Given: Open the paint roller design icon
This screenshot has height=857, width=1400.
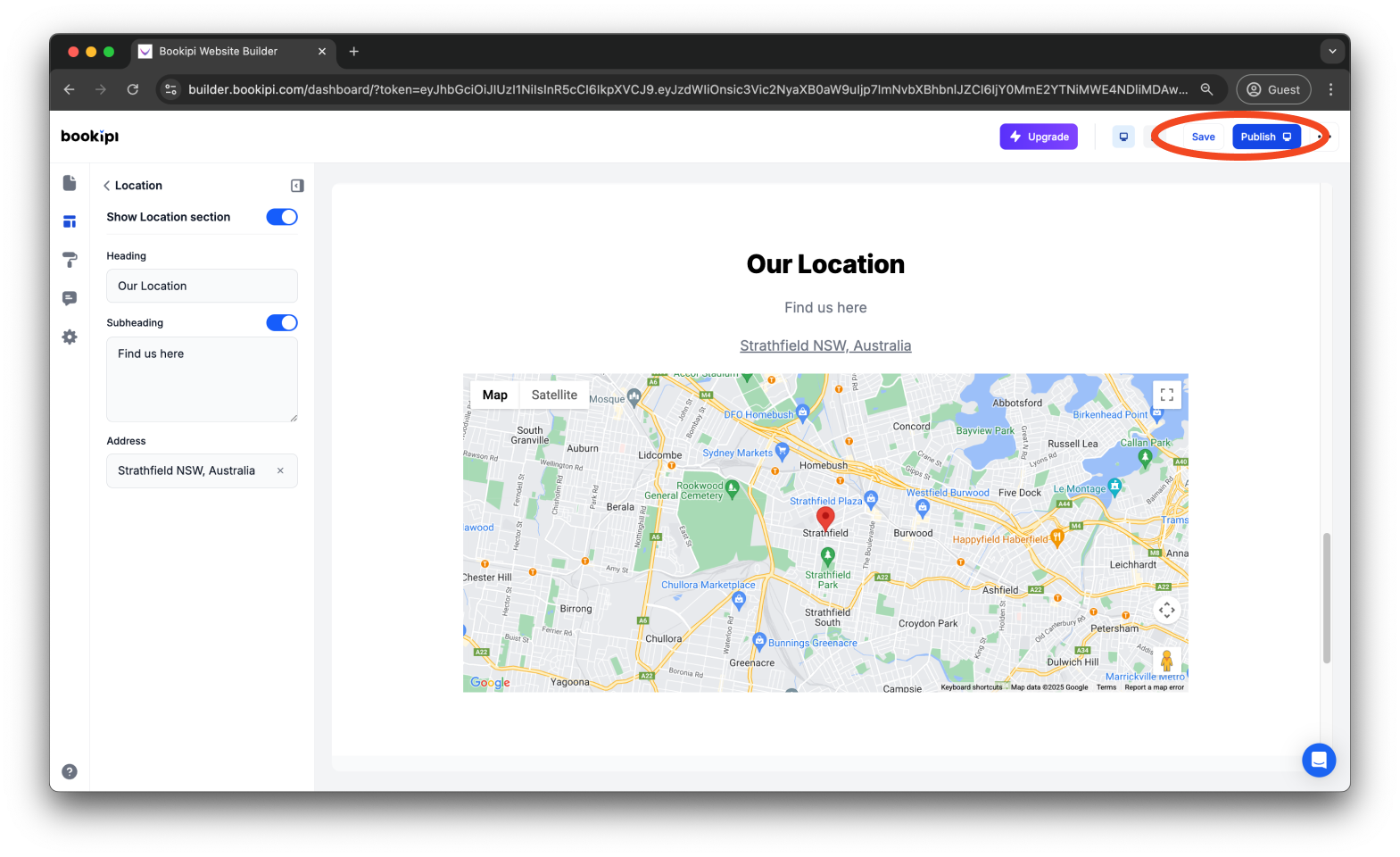Looking at the screenshot, I should [70, 260].
